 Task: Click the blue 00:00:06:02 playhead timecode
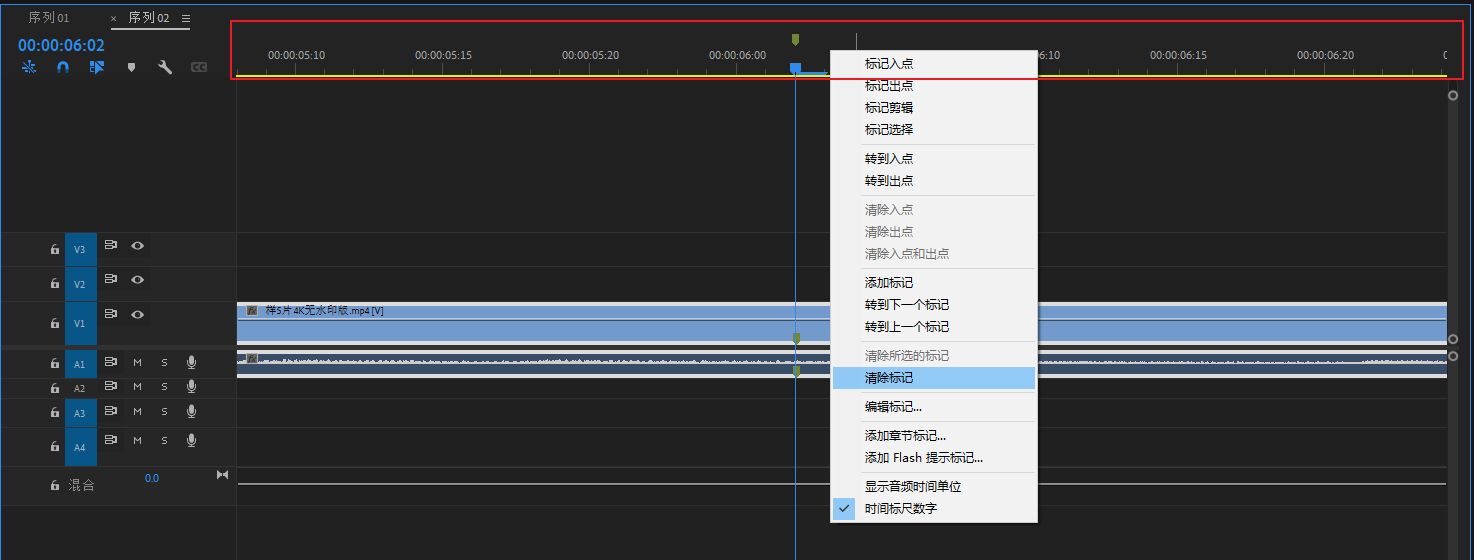point(61,45)
